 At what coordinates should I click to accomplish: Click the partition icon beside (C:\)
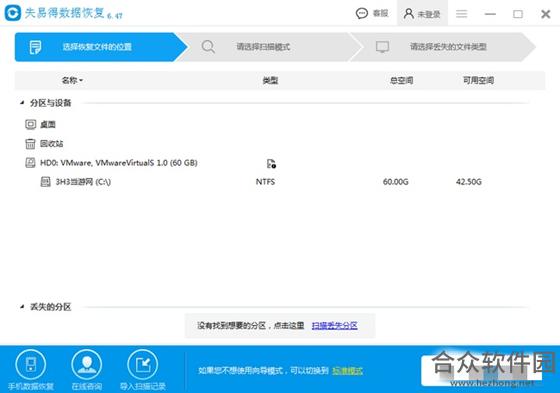coord(45,182)
